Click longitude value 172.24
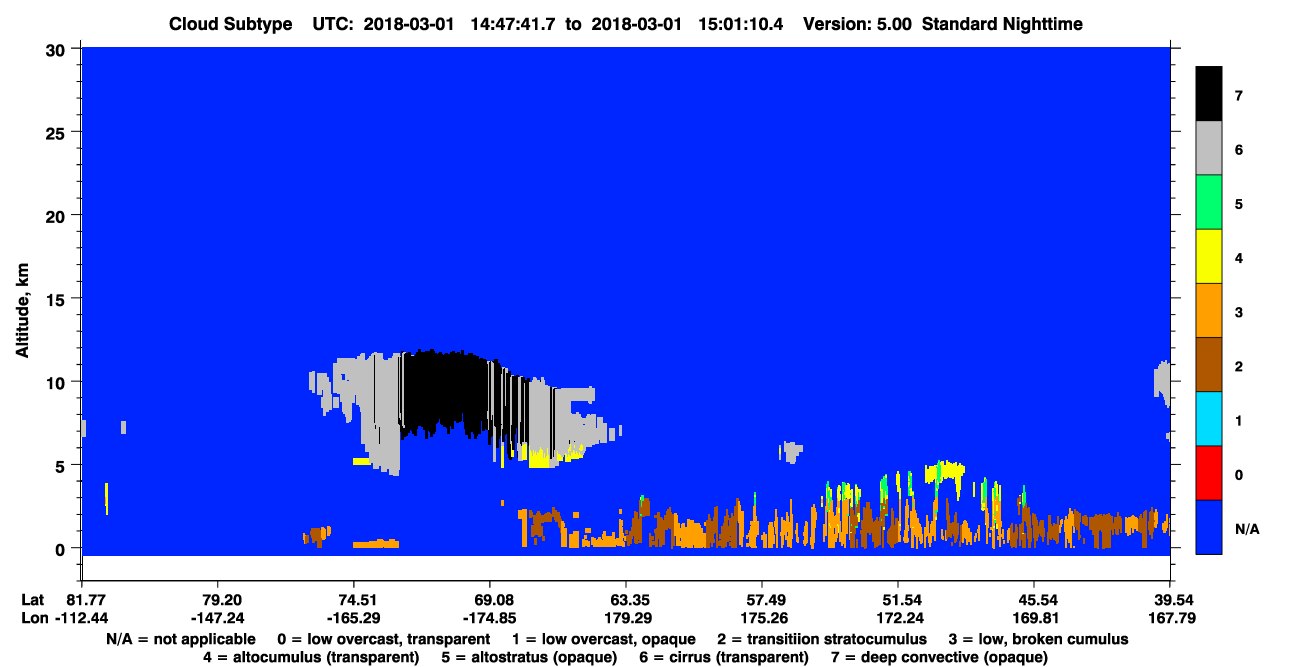This screenshot has width=1300, height=667. point(898,618)
